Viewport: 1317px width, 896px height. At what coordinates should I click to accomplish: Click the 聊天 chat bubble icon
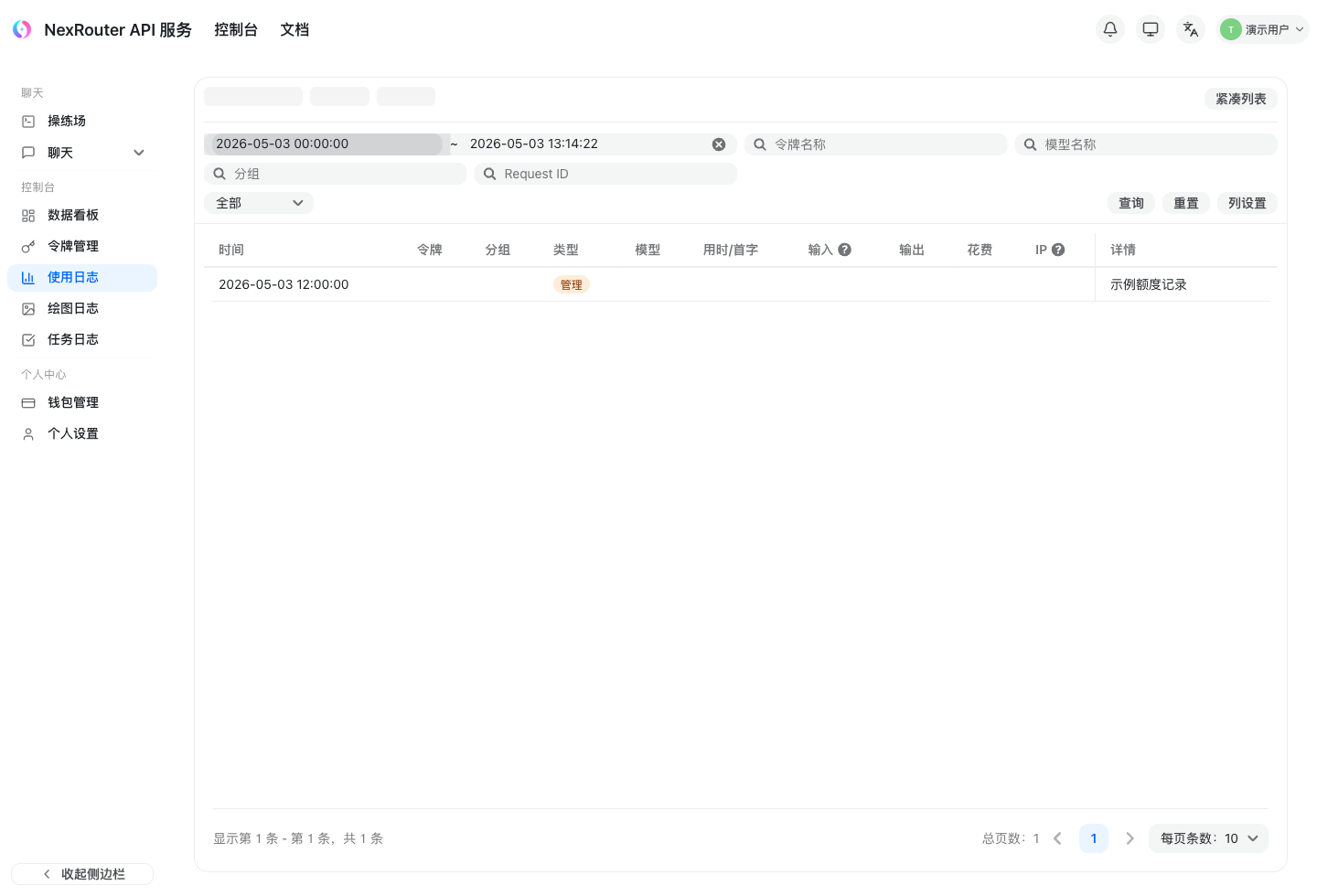[x=28, y=153]
